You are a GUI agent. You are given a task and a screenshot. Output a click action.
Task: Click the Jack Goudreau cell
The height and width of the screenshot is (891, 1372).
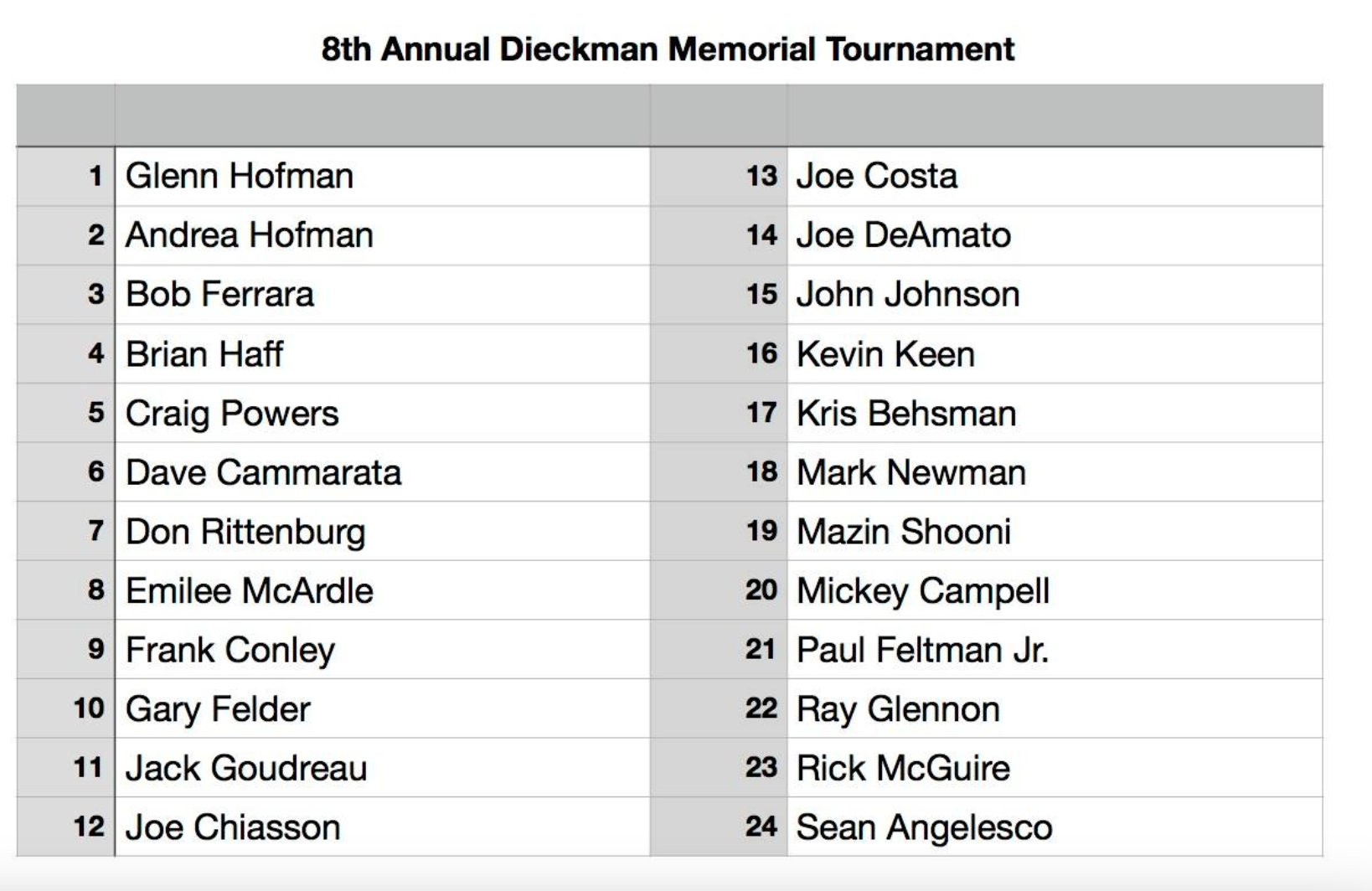[382, 768]
